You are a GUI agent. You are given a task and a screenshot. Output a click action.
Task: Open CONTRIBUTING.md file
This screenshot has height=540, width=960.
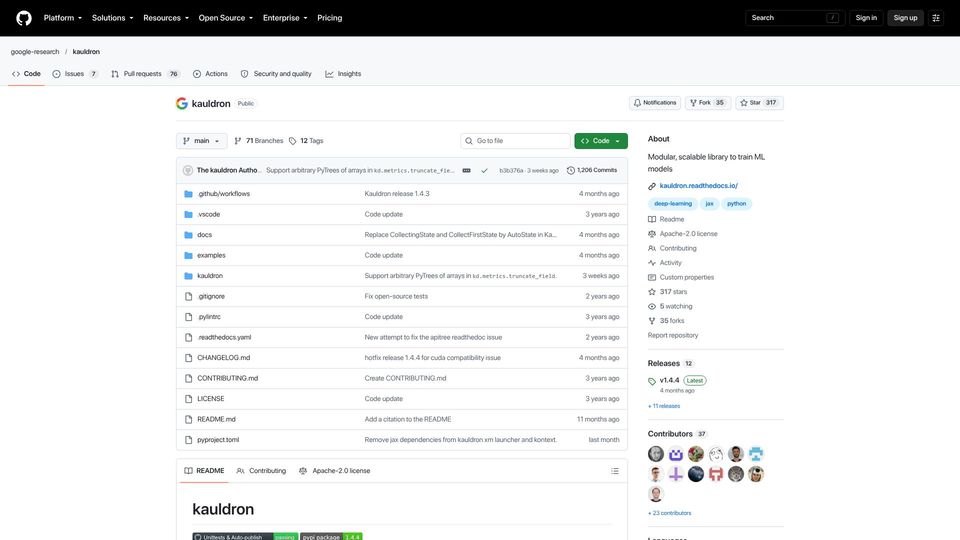(228, 378)
